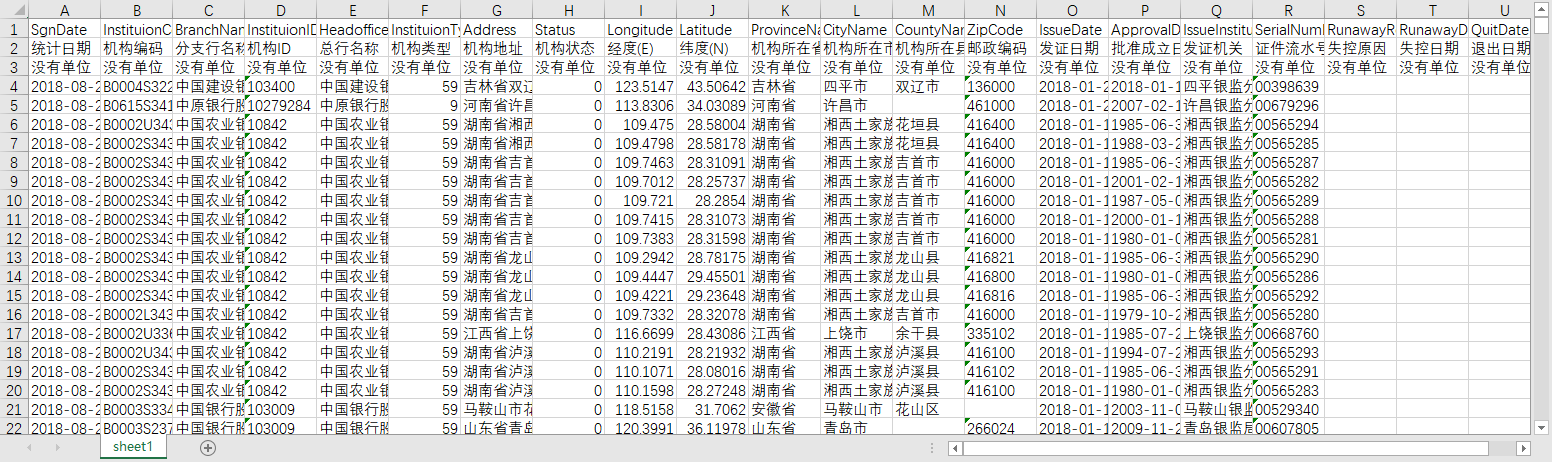The height and width of the screenshot is (462, 1552).
Task: Select longitude cell 113.8306
Action: pyautogui.click(x=640, y=106)
